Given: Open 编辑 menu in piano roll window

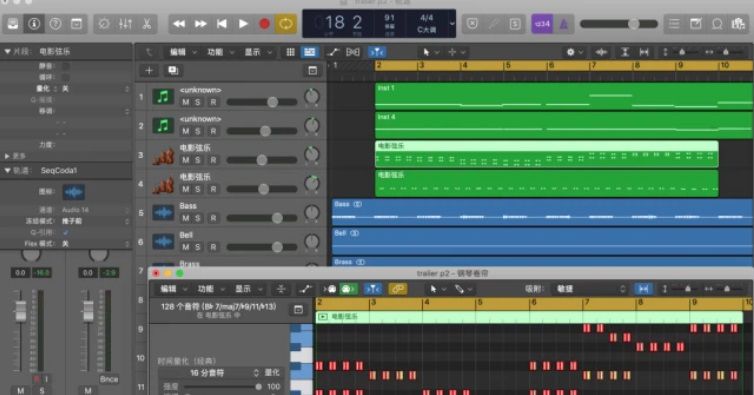Looking at the screenshot, I should (x=173, y=289).
